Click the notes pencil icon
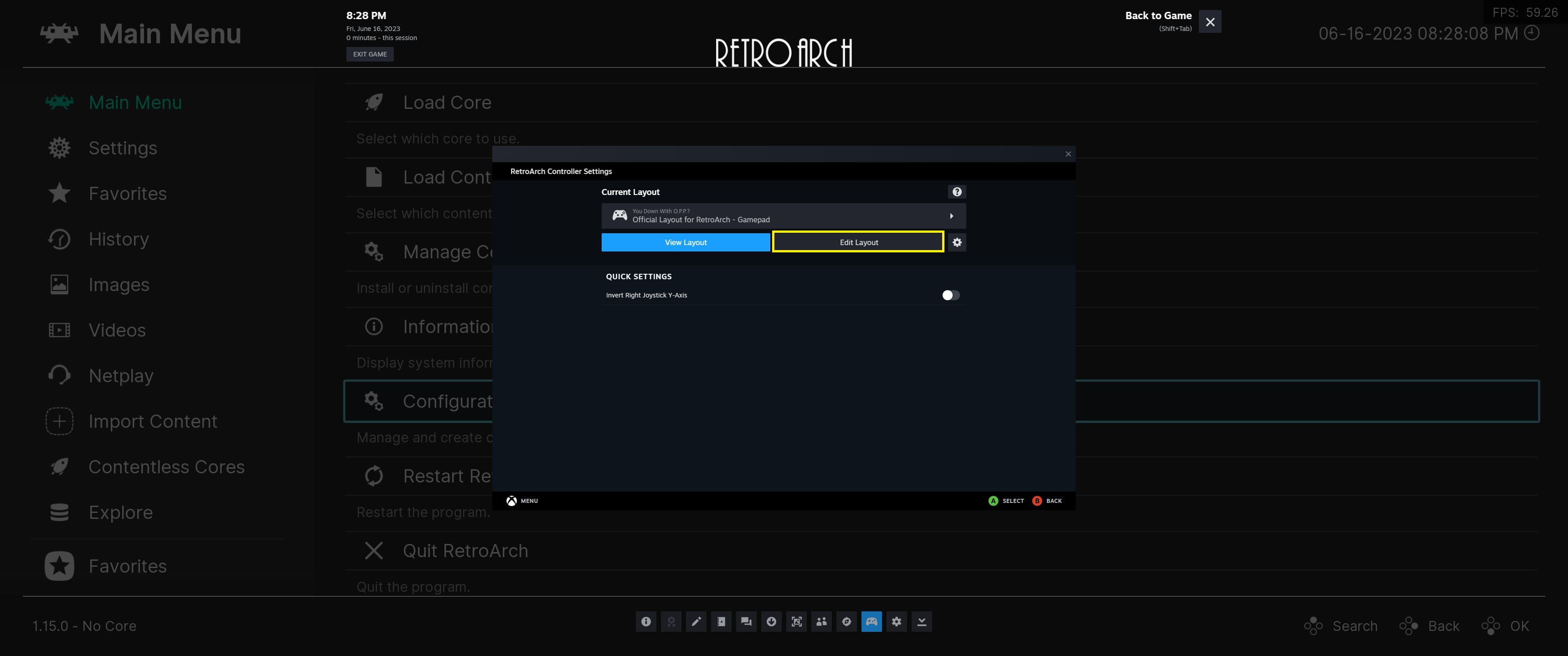Viewport: 1568px width, 656px height. point(696,621)
